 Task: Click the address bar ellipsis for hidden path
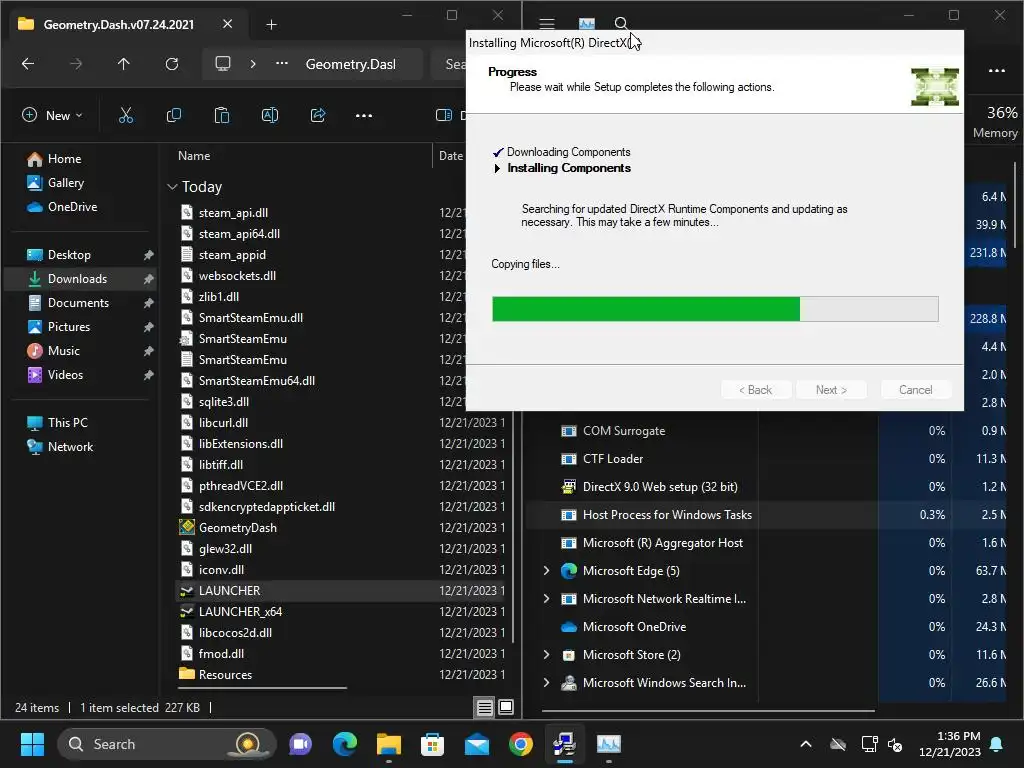281,64
